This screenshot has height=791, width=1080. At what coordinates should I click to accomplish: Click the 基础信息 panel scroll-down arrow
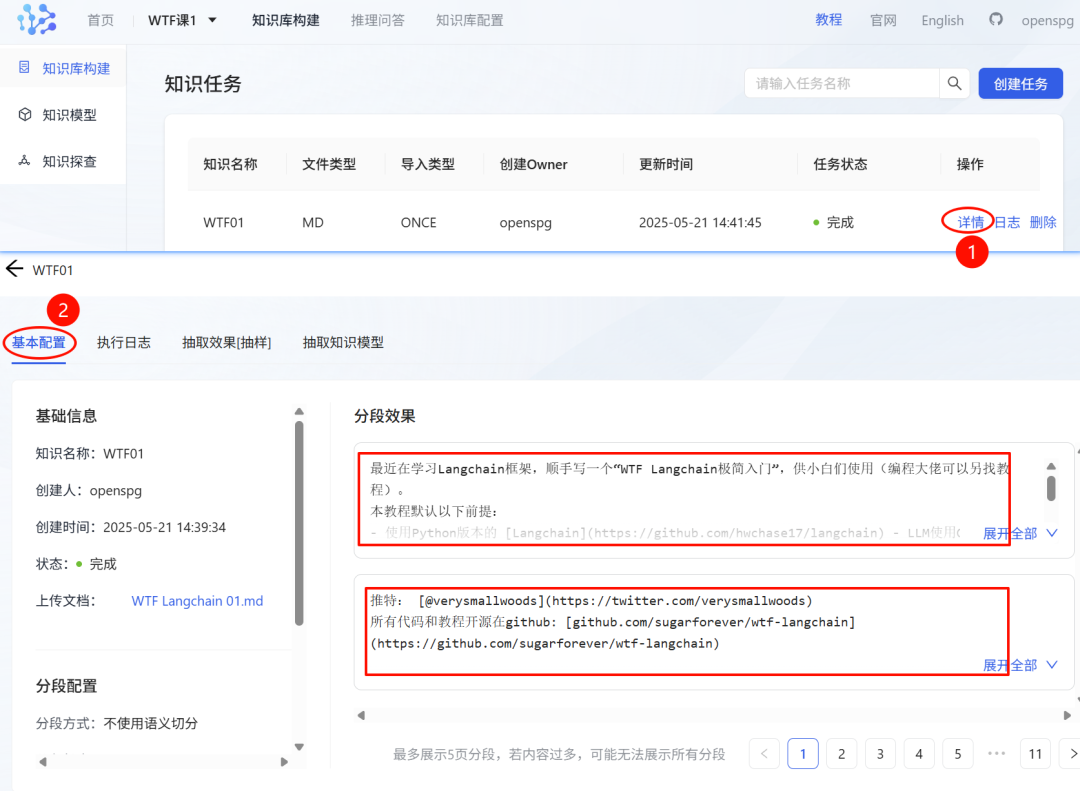tap(299, 747)
